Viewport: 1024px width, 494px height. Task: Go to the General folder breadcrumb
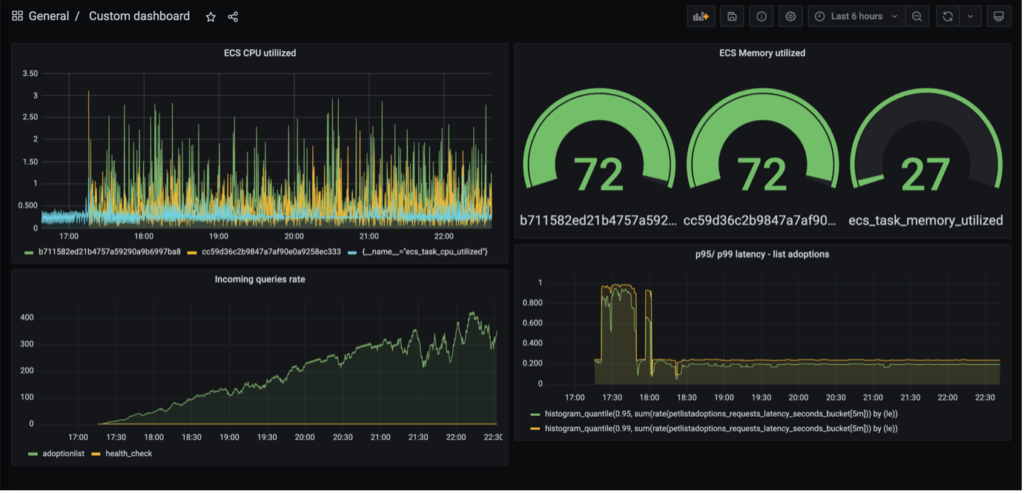pos(48,16)
